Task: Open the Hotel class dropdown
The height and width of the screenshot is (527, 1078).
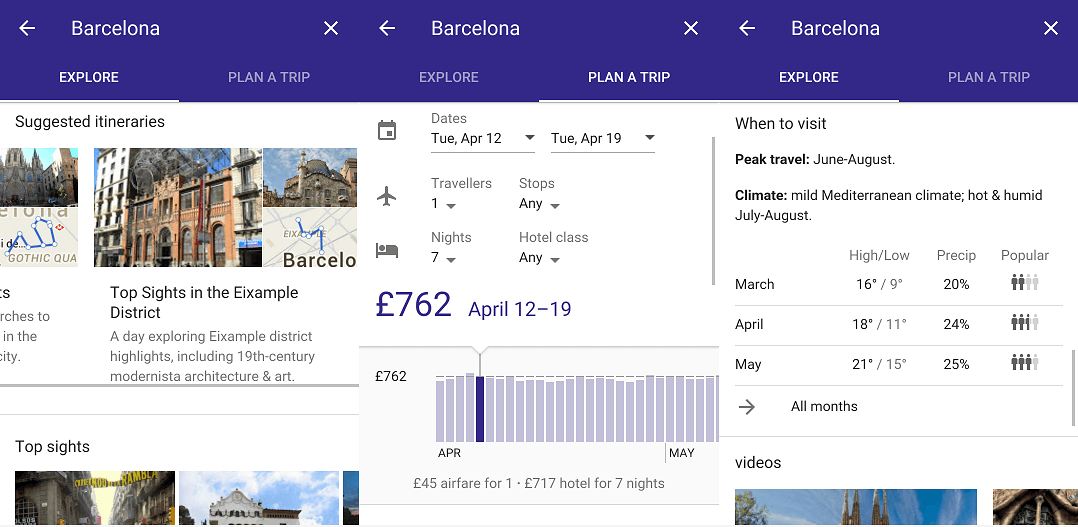Action: pyautogui.click(x=539, y=258)
